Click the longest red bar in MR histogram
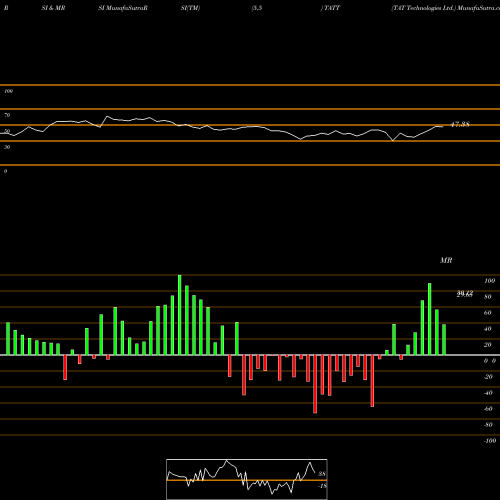This screenshot has width=500, height=500. click(315, 384)
